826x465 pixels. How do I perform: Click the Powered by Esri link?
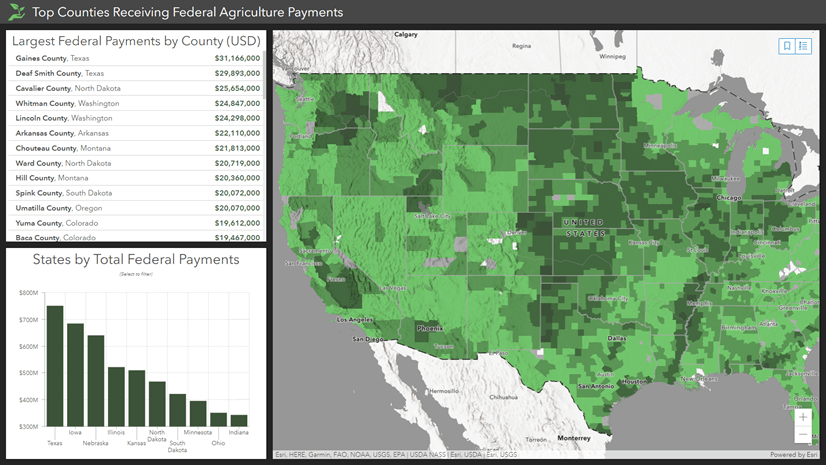794,454
